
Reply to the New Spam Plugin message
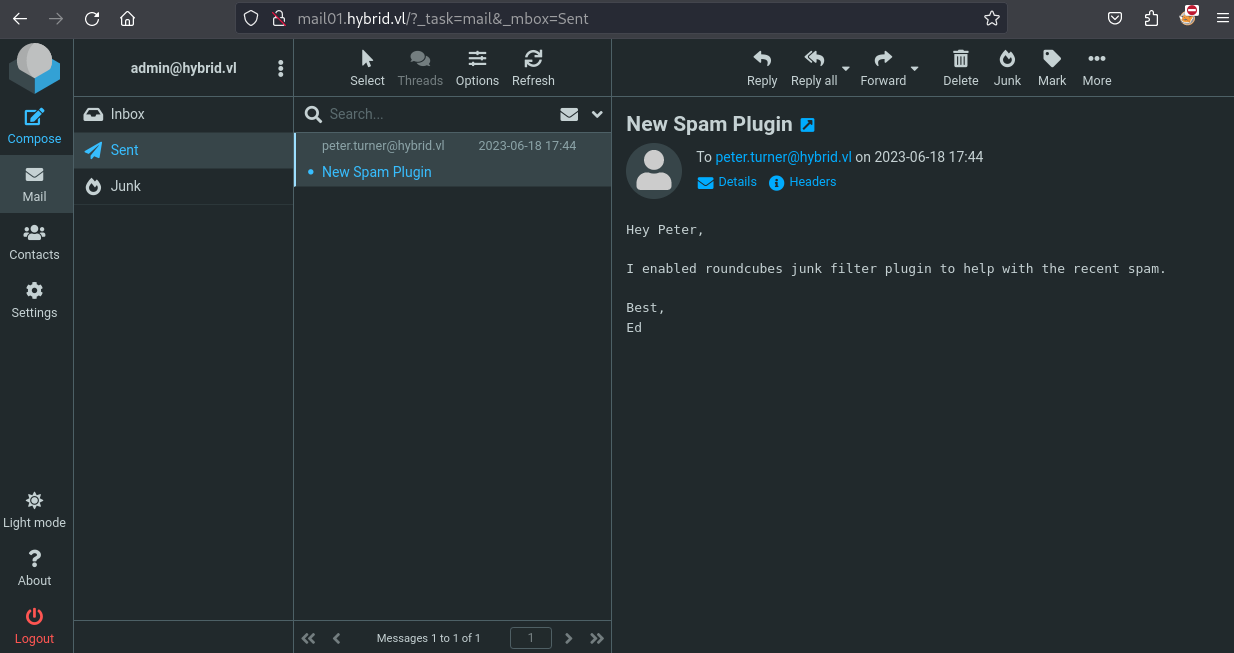pos(762,68)
